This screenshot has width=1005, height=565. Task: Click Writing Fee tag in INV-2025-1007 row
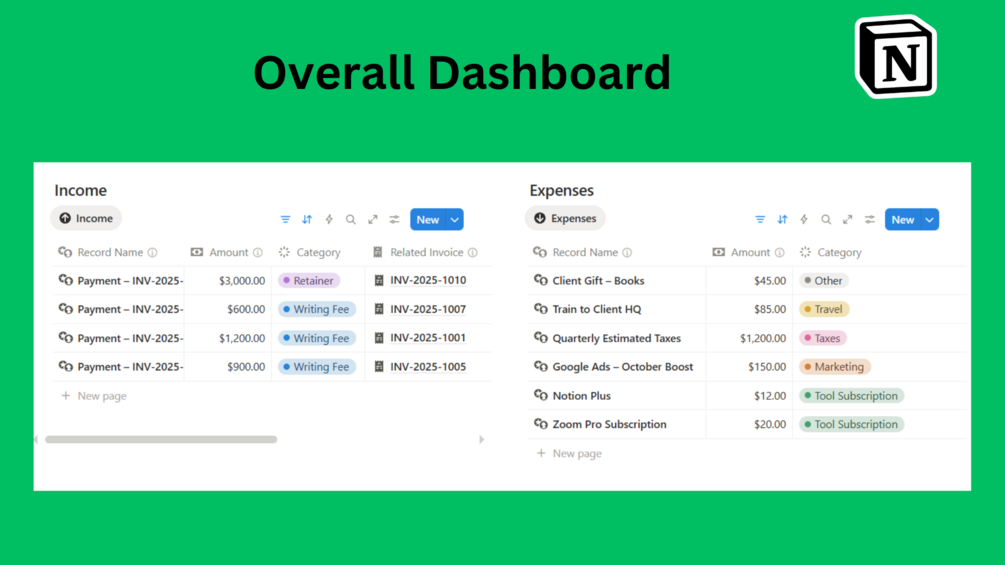click(317, 309)
